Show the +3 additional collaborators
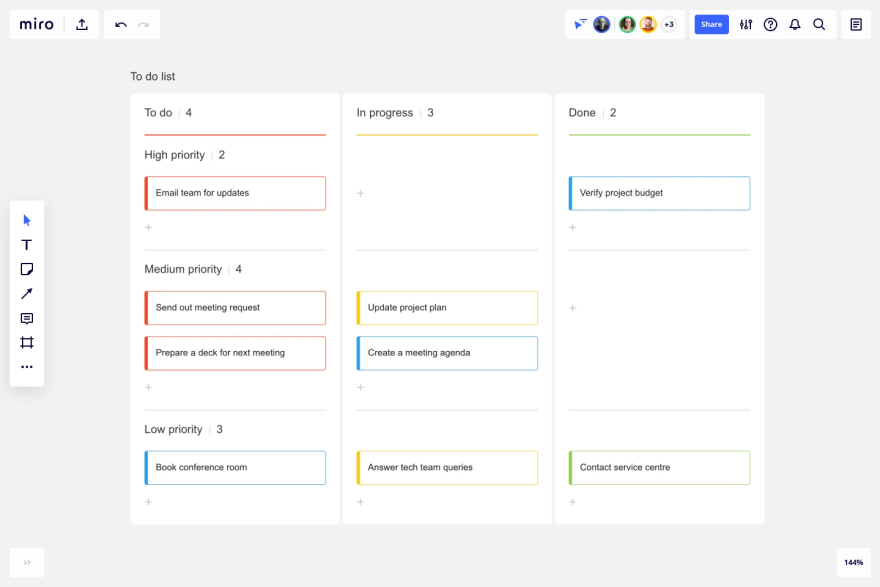The height and width of the screenshot is (587, 880). (669, 24)
